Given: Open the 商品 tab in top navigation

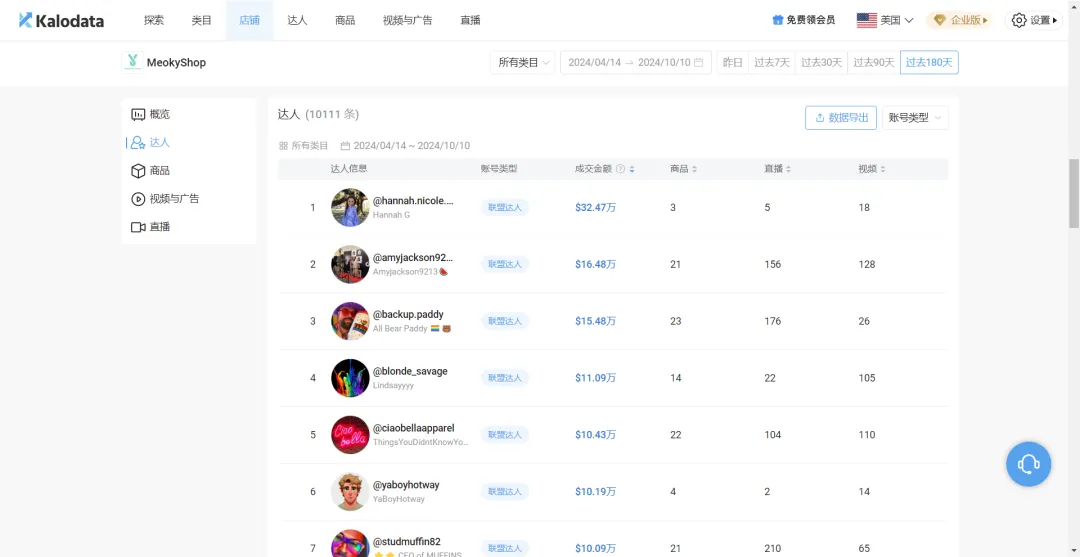Looking at the screenshot, I should pos(345,20).
